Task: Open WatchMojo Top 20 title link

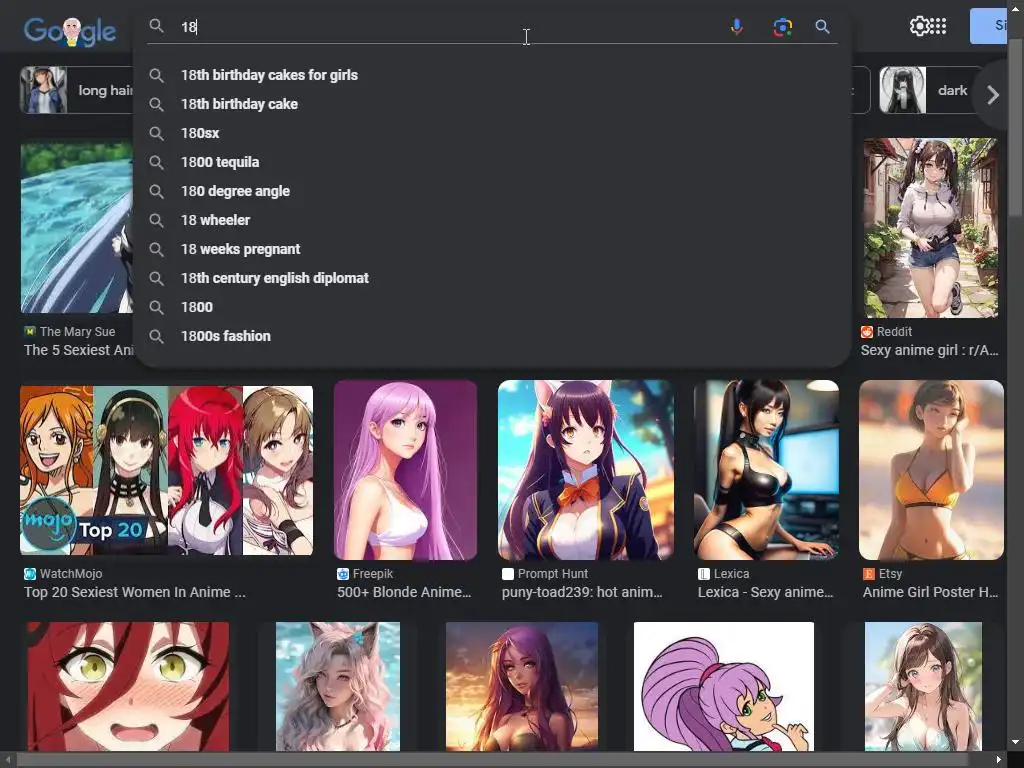Action: point(135,592)
